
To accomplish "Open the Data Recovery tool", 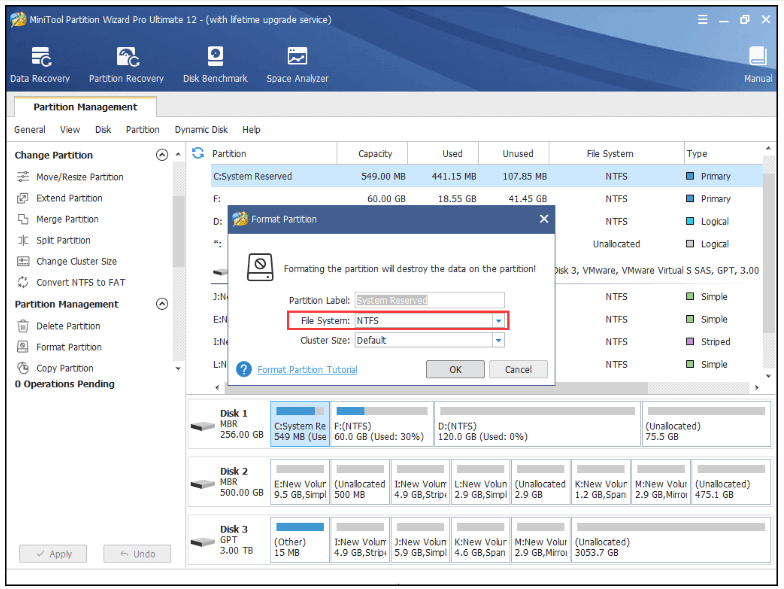I will 40,64.
